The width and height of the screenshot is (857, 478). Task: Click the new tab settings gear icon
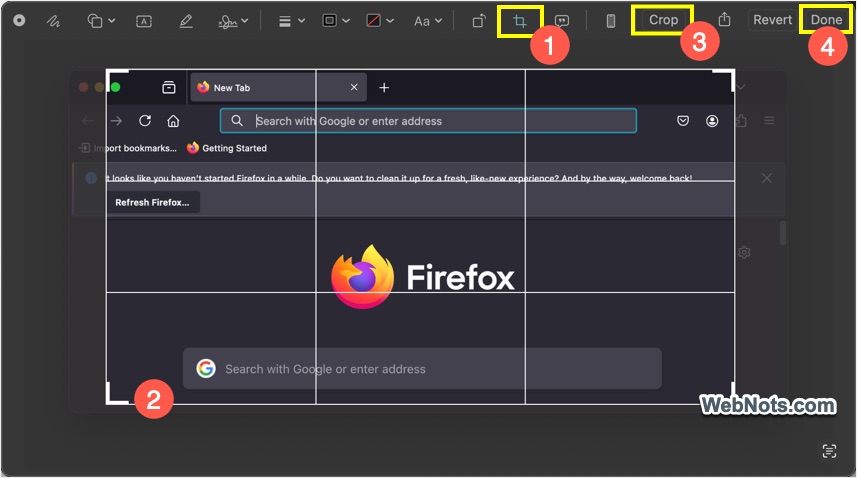tap(744, 252)
